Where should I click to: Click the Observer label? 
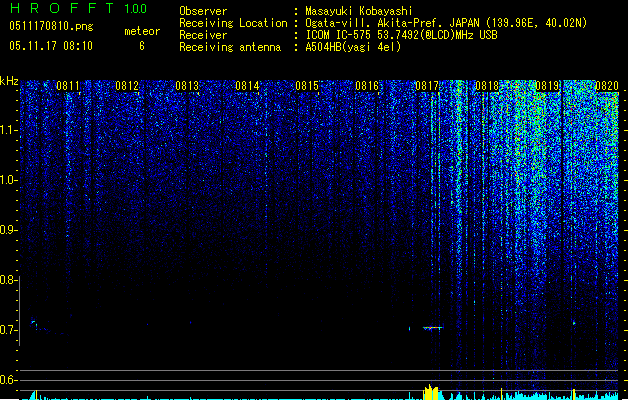coord(203,11)
